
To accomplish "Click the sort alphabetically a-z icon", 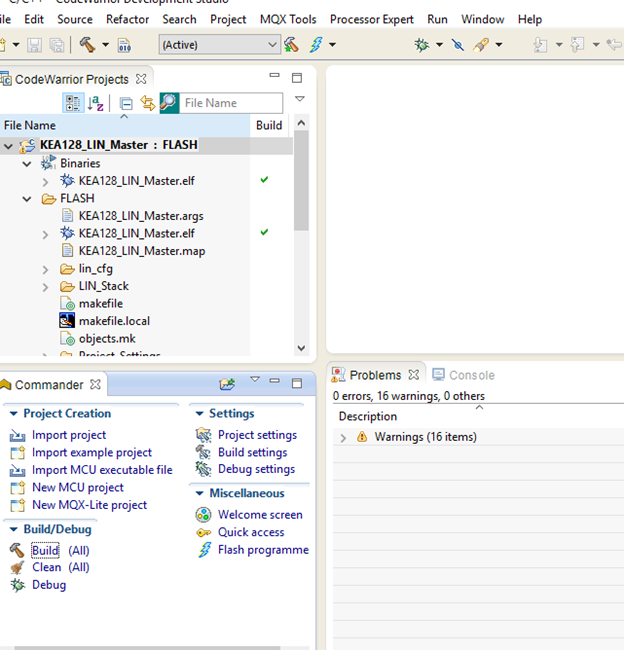I will (x=95, y=103).
